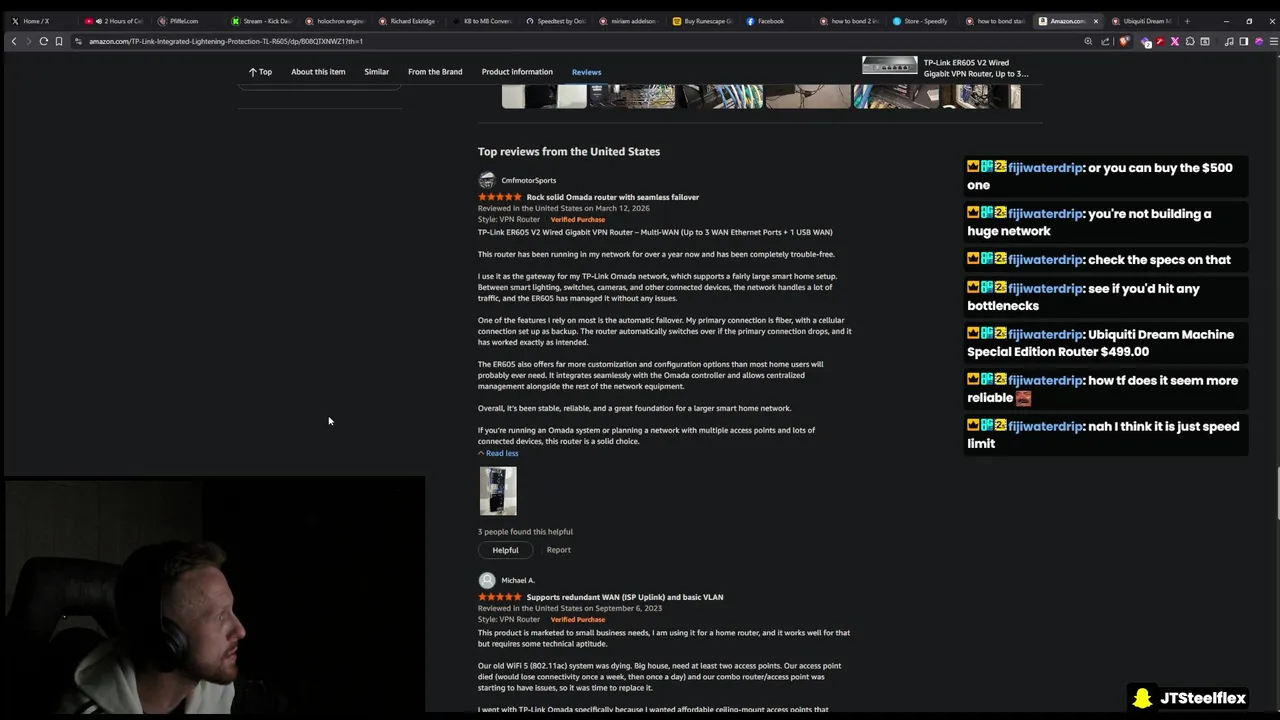The width and height of the screenshot is (1280, 720).
Task: Switch to Speedtest by Ookla tab
Action: [556, 21]
